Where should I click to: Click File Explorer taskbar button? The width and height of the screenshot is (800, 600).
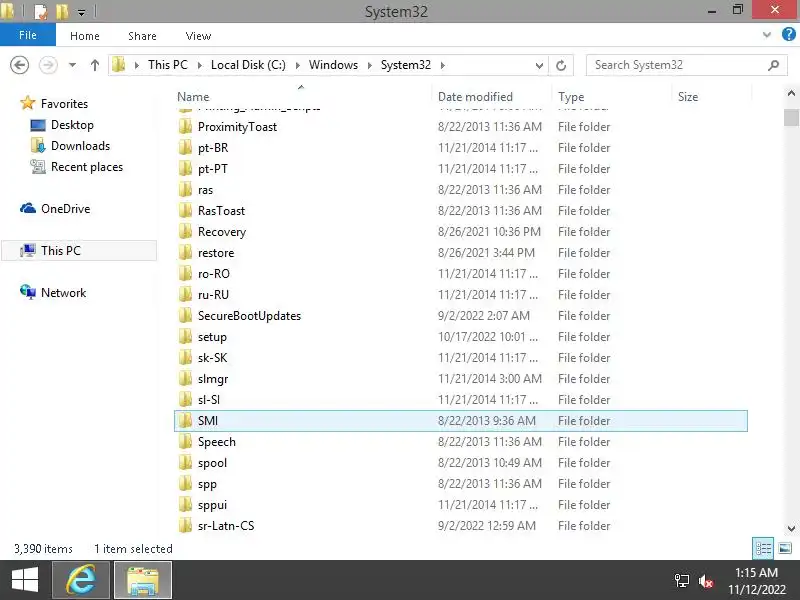[143, 580]
